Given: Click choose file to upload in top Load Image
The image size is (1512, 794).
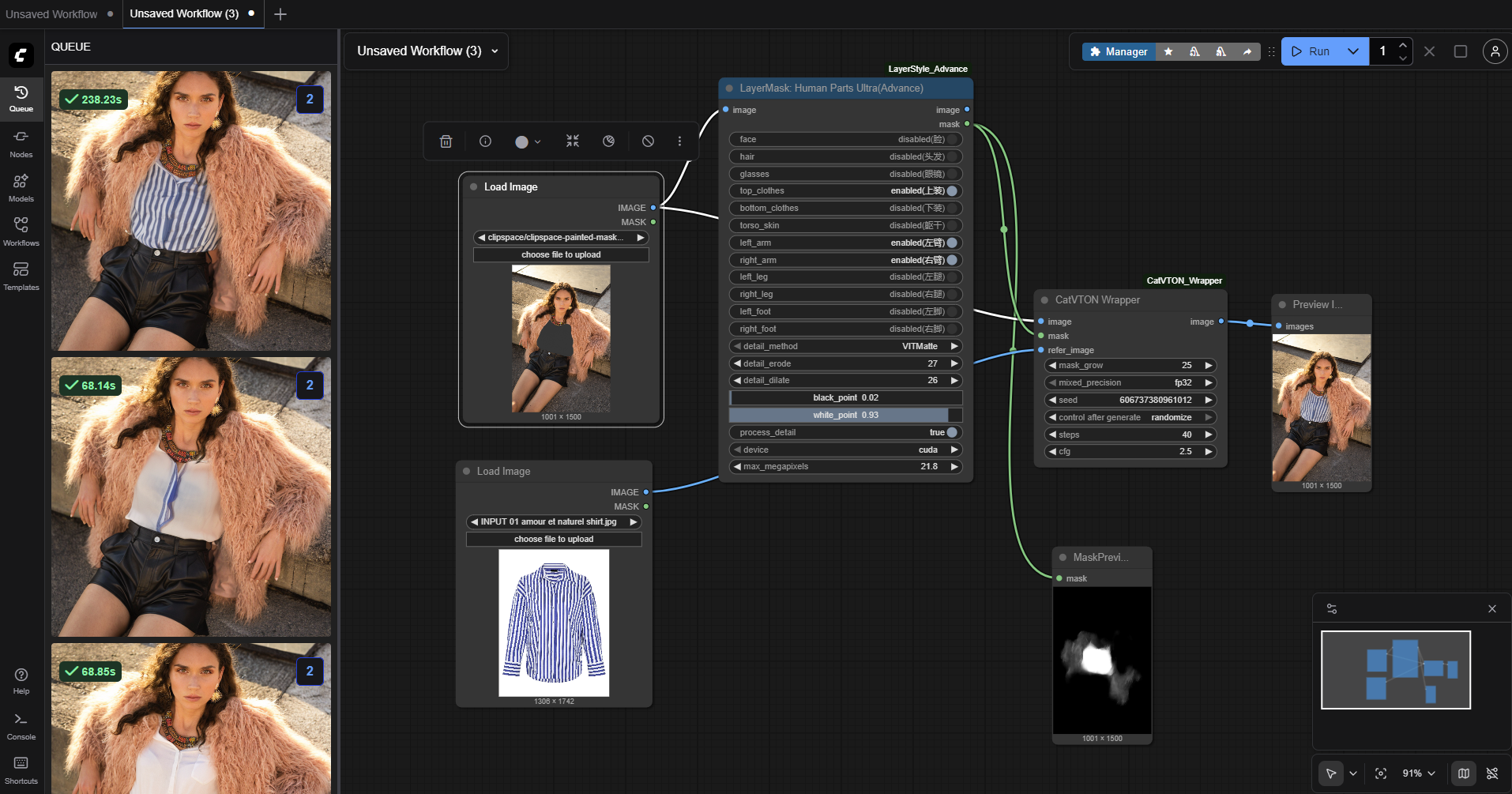Looking at the screenshot, I should coord(561,254).
